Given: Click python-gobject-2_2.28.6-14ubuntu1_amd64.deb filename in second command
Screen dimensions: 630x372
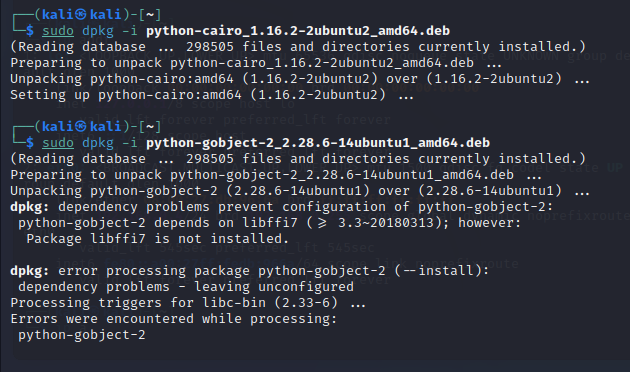Looking at the screenshot, I should [318, 143].
